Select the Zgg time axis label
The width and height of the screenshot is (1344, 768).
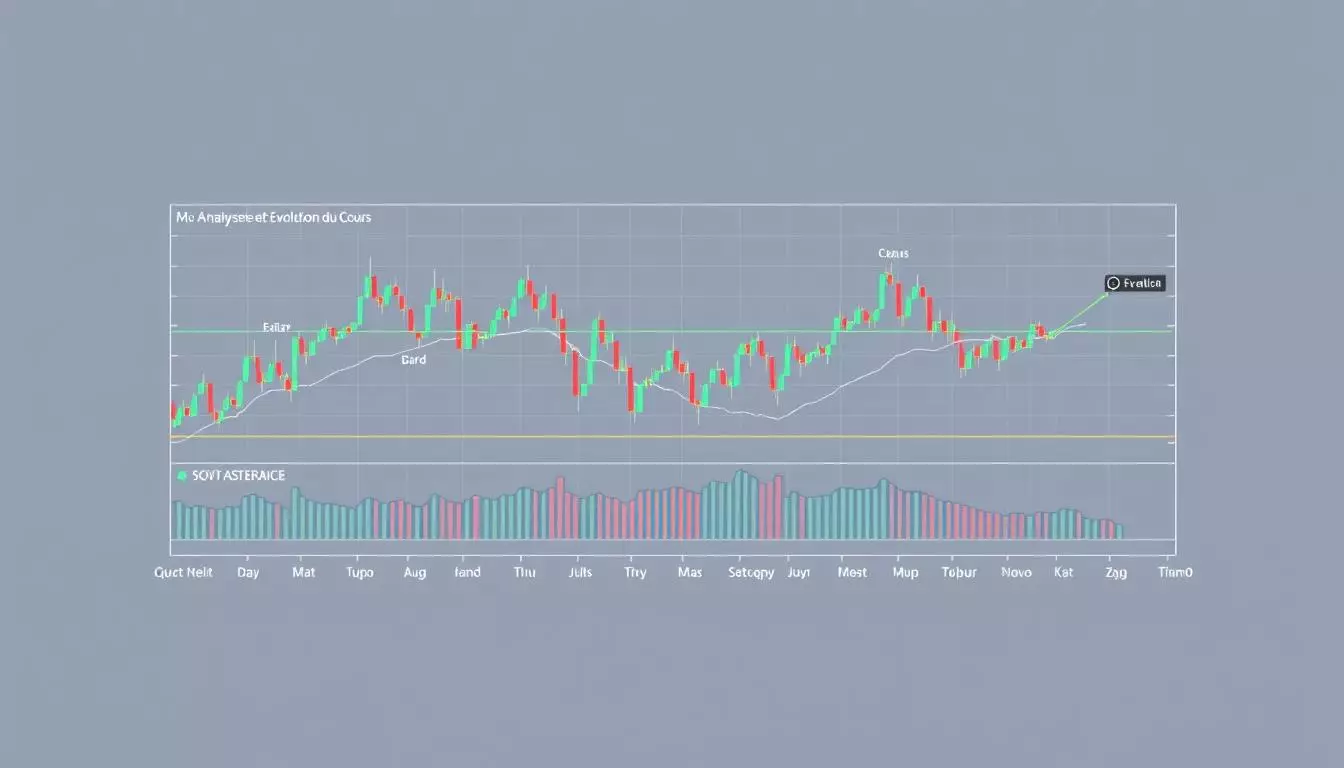(1116, 573)
